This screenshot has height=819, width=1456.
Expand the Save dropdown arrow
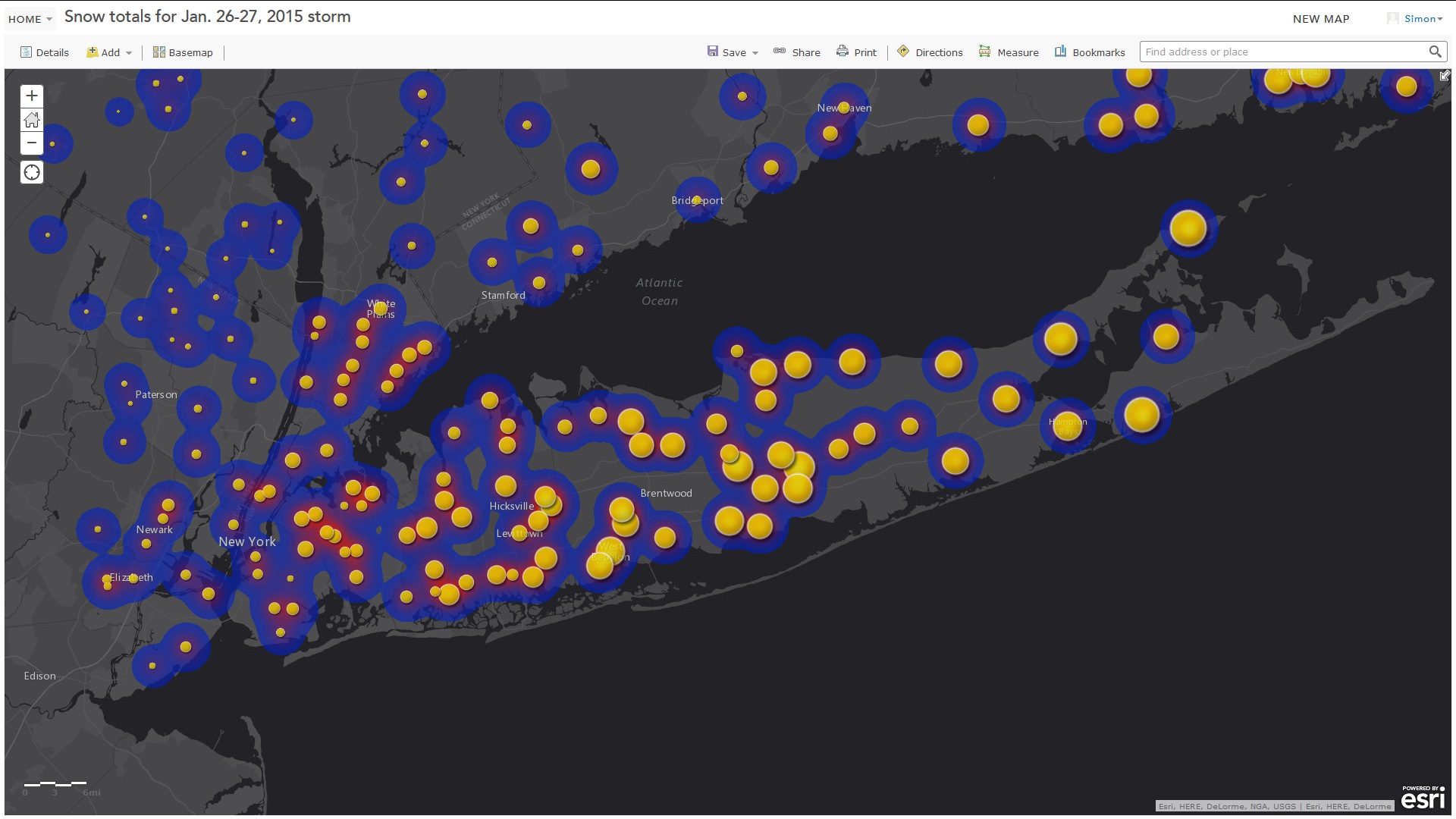[755, 53]
